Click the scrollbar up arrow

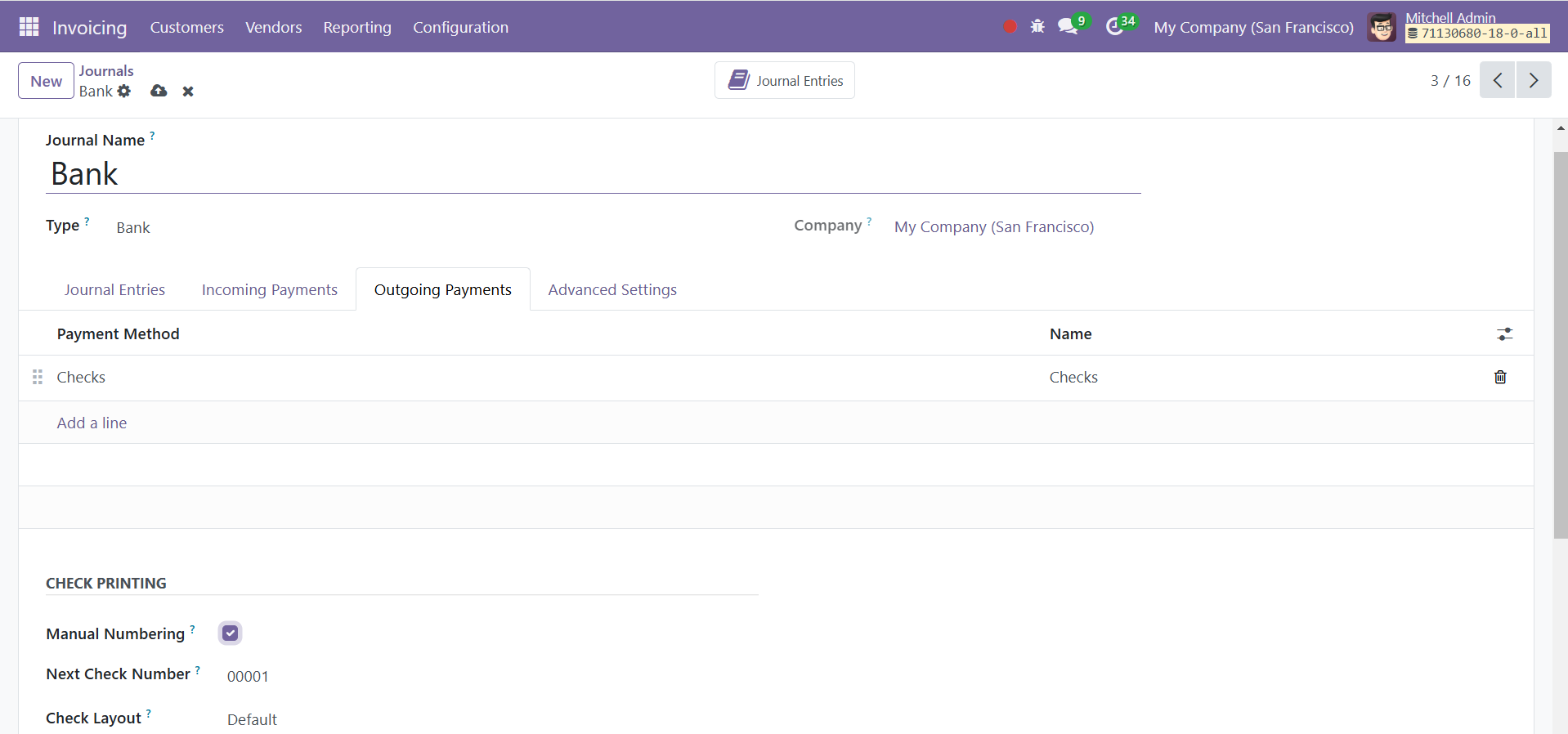coord(1561,128)
